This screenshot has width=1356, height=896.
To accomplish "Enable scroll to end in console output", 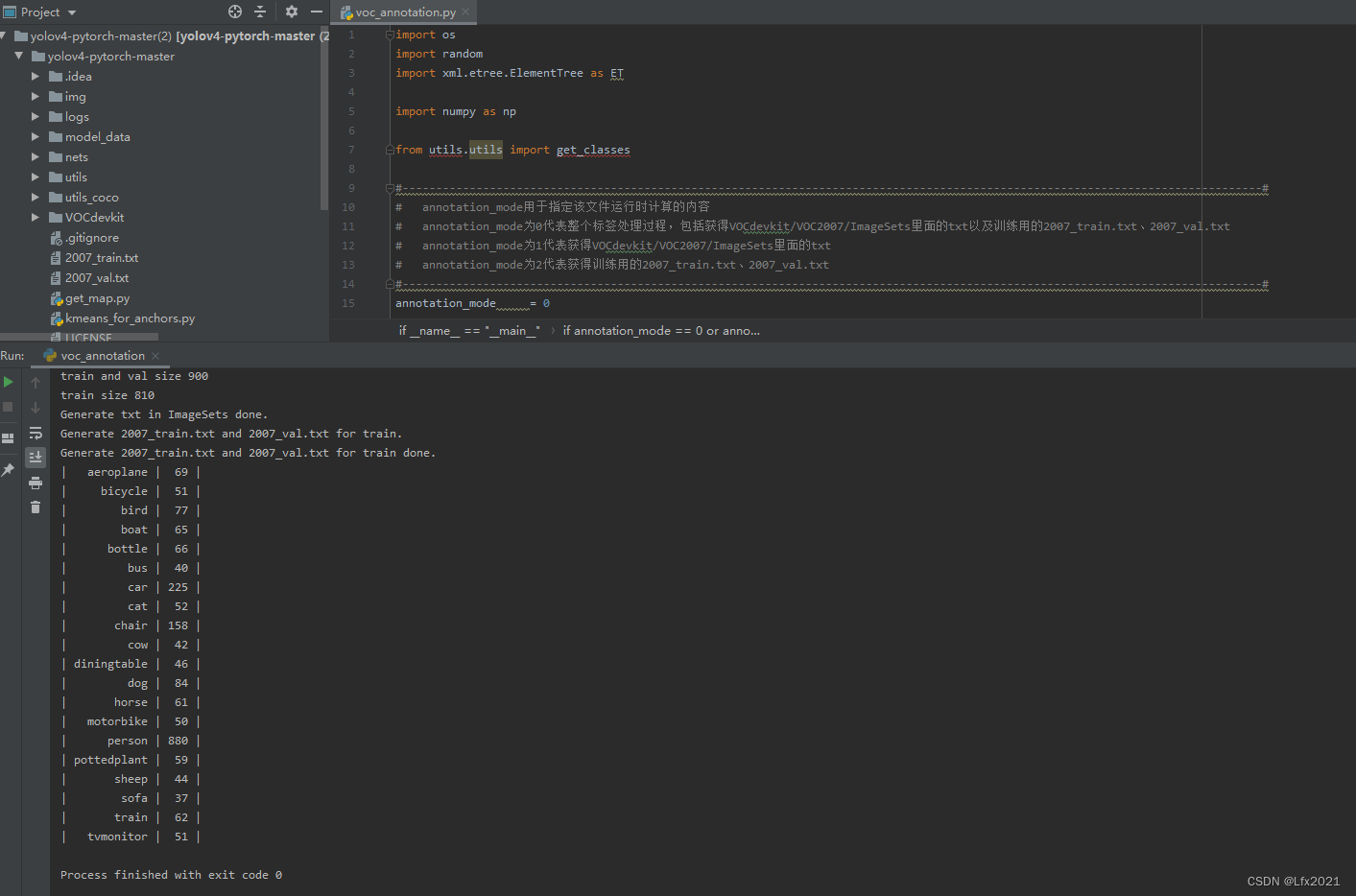I will pyautogui.click(x=36, y=458).
